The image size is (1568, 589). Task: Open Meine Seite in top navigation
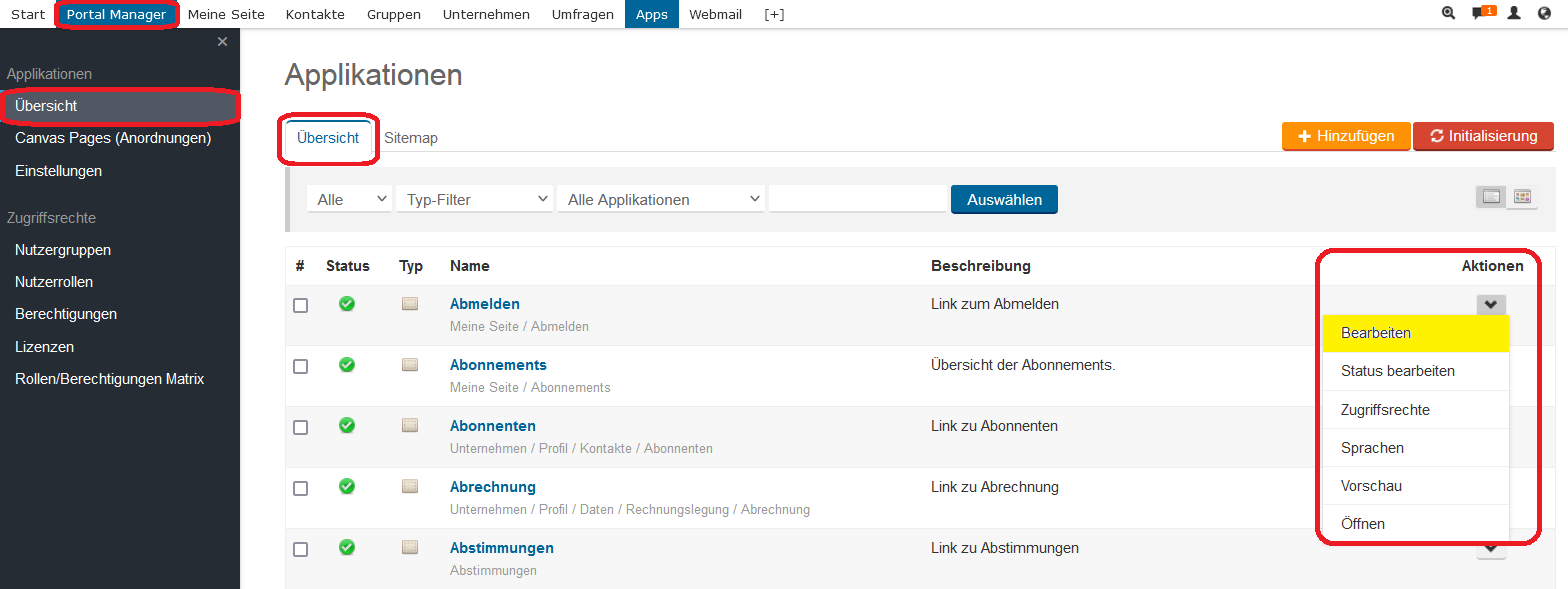[x=226, y=14]
